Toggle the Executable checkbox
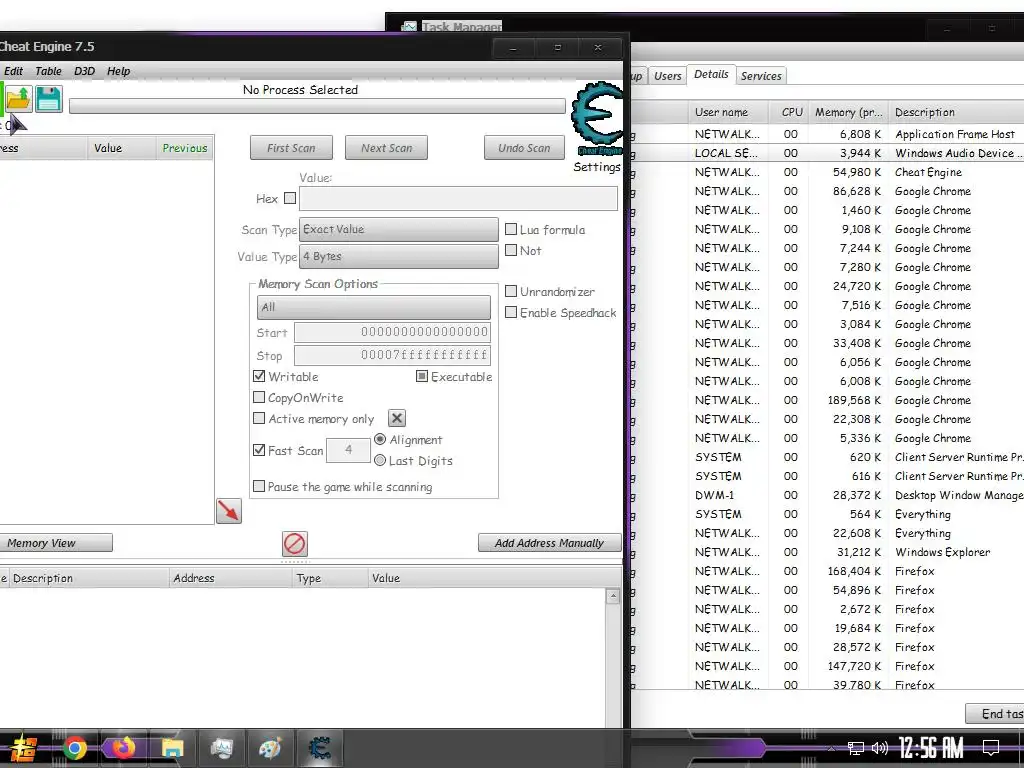The height and width of the screenshot is (768, 1024). 422,376
